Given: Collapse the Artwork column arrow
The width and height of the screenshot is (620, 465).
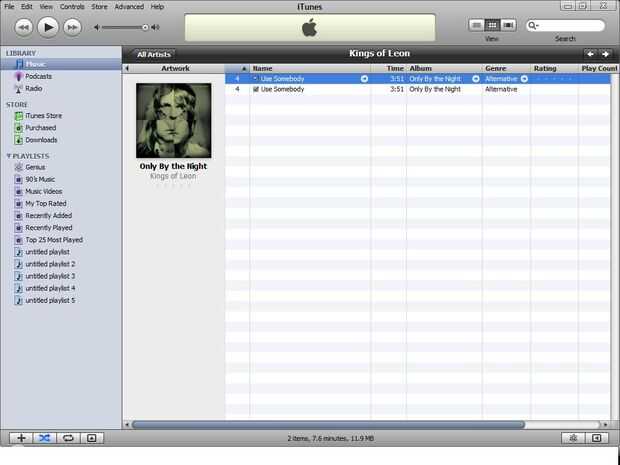Looking at the screenshot, I should pyautogui.click(x=127, y=68).
